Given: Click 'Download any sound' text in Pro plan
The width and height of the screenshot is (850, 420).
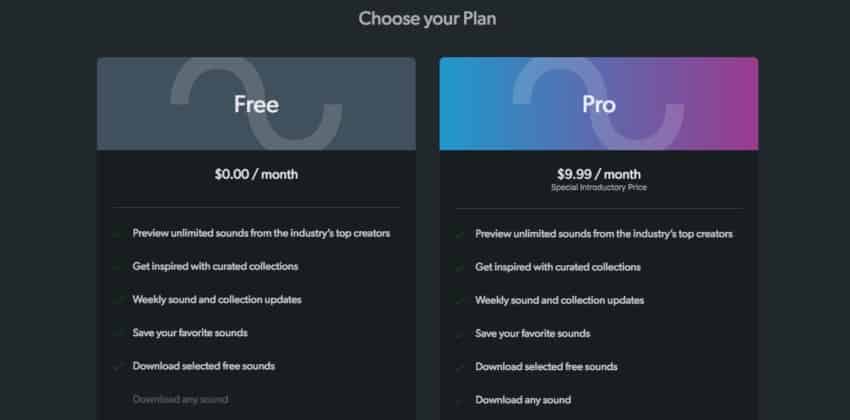Looking at the screenshot, I should (x=523, y=400).
